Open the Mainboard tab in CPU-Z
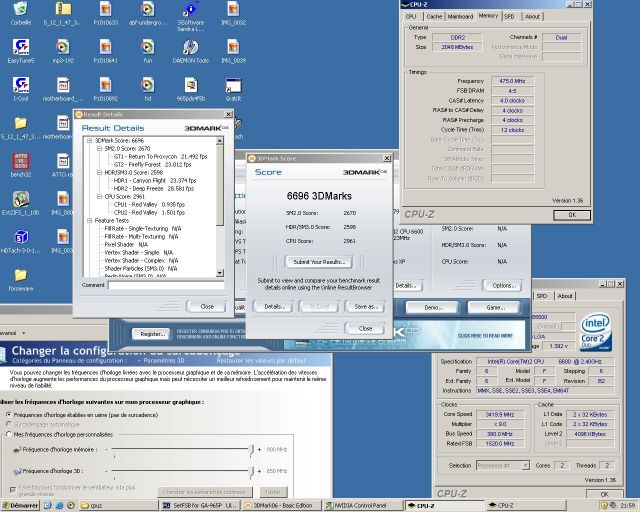Viewport: 640px width, 512px height. (x=460, y=17)
